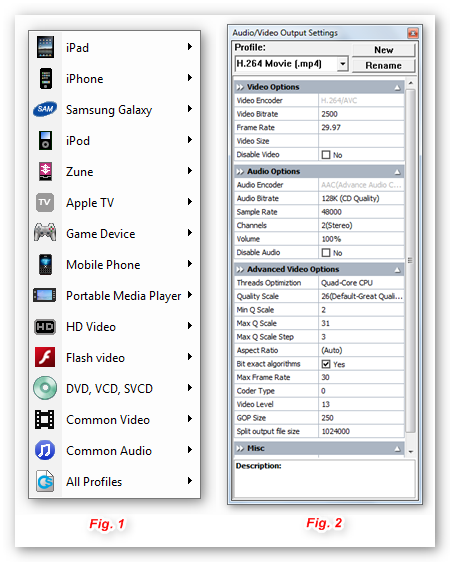Click the Video Bitrate value 2500

click(x=361, y=114)
